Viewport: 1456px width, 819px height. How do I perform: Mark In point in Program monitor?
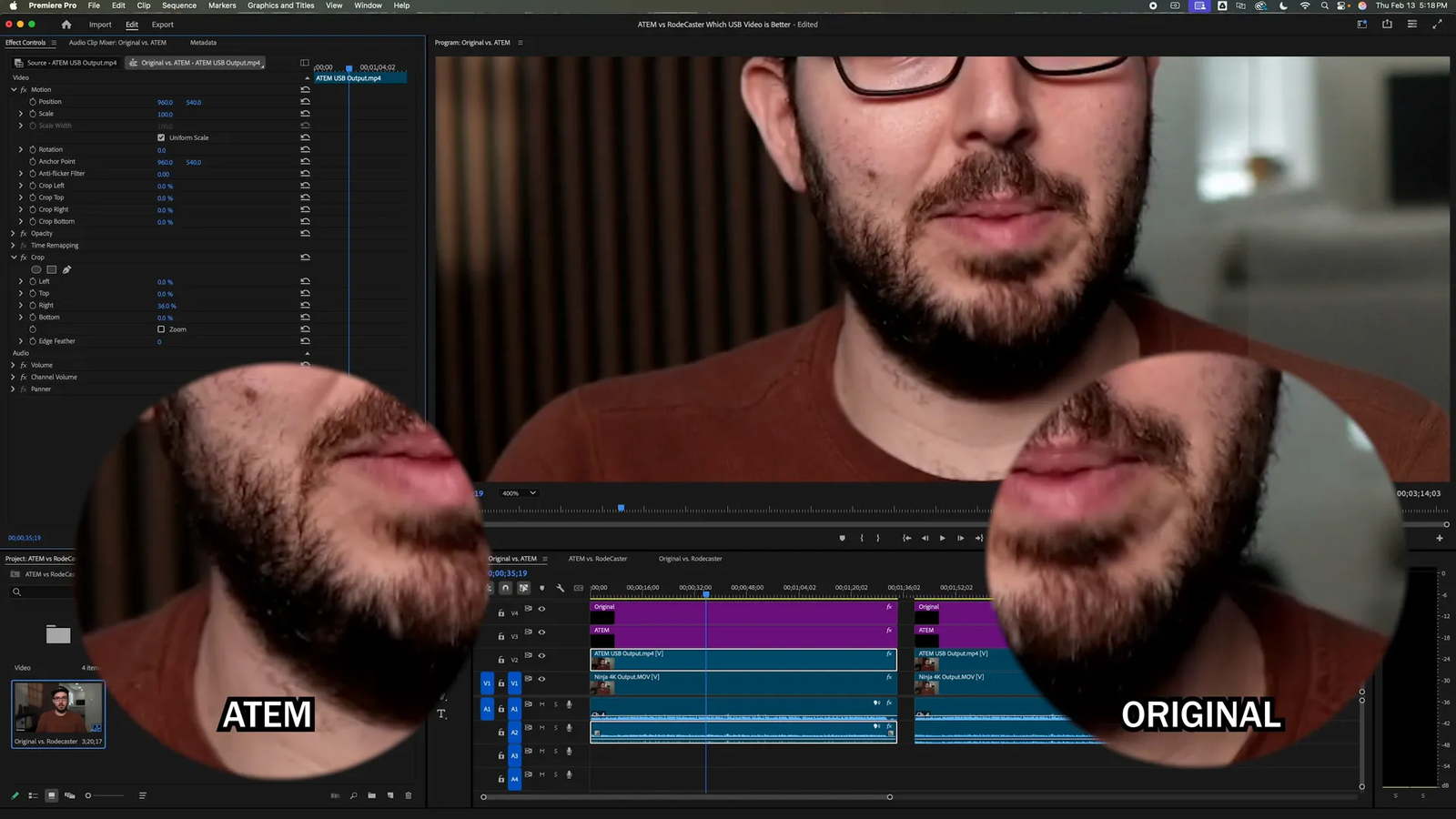point(862,538)
